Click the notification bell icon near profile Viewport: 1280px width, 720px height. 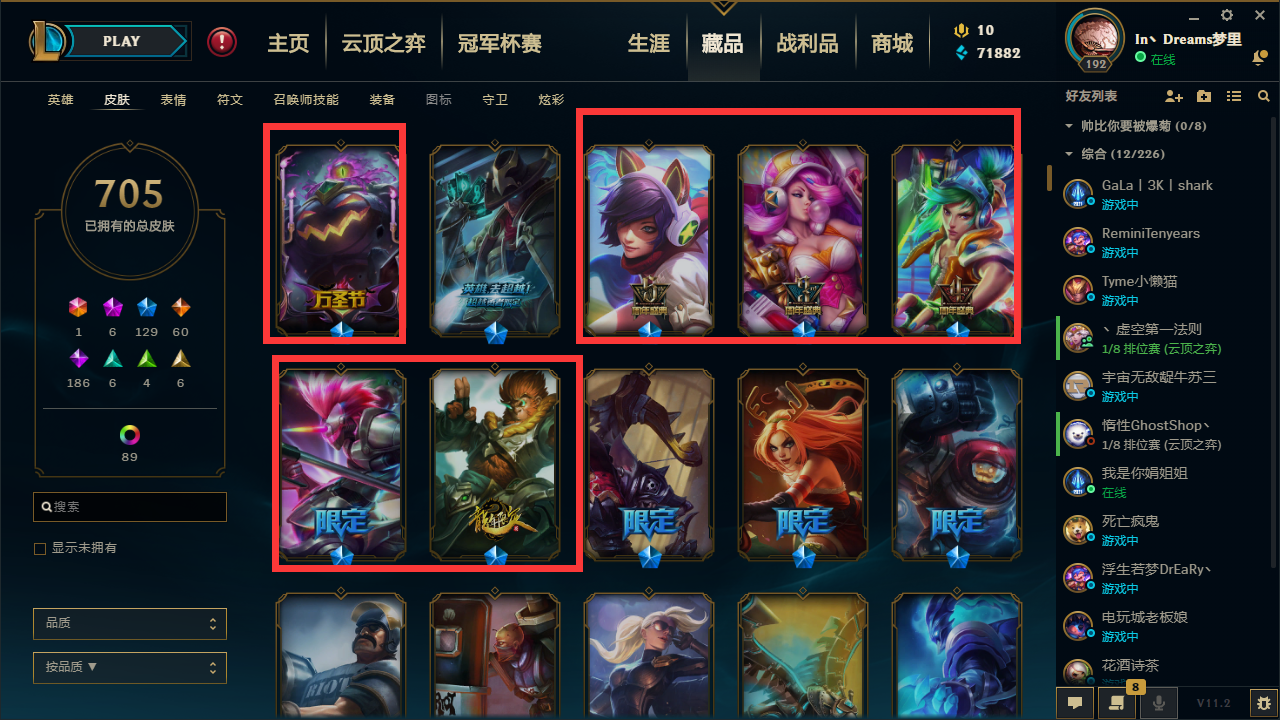pos(1259,59)
